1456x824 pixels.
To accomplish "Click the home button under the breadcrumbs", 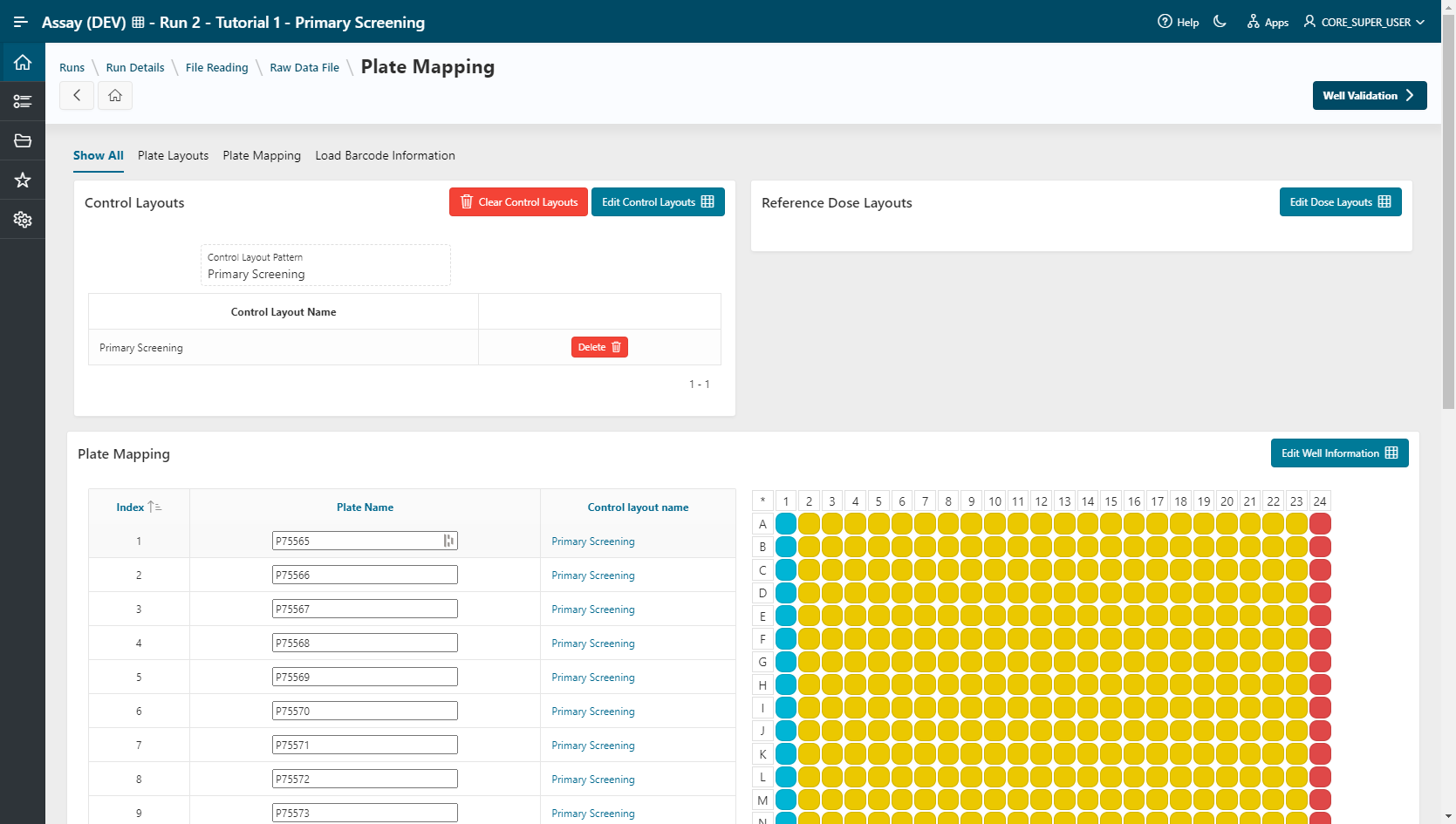I will pos(115,95).
